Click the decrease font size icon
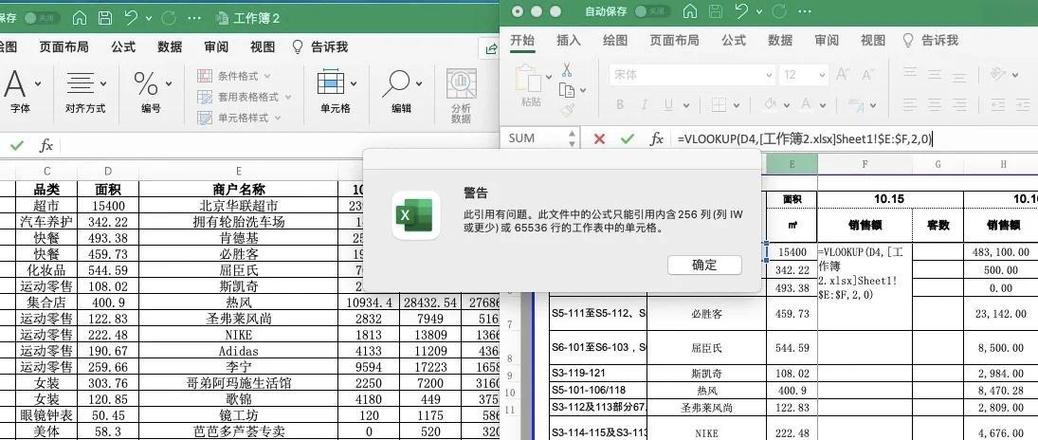The width and height of the screenshot is (1038, 440). click(867, 74)
